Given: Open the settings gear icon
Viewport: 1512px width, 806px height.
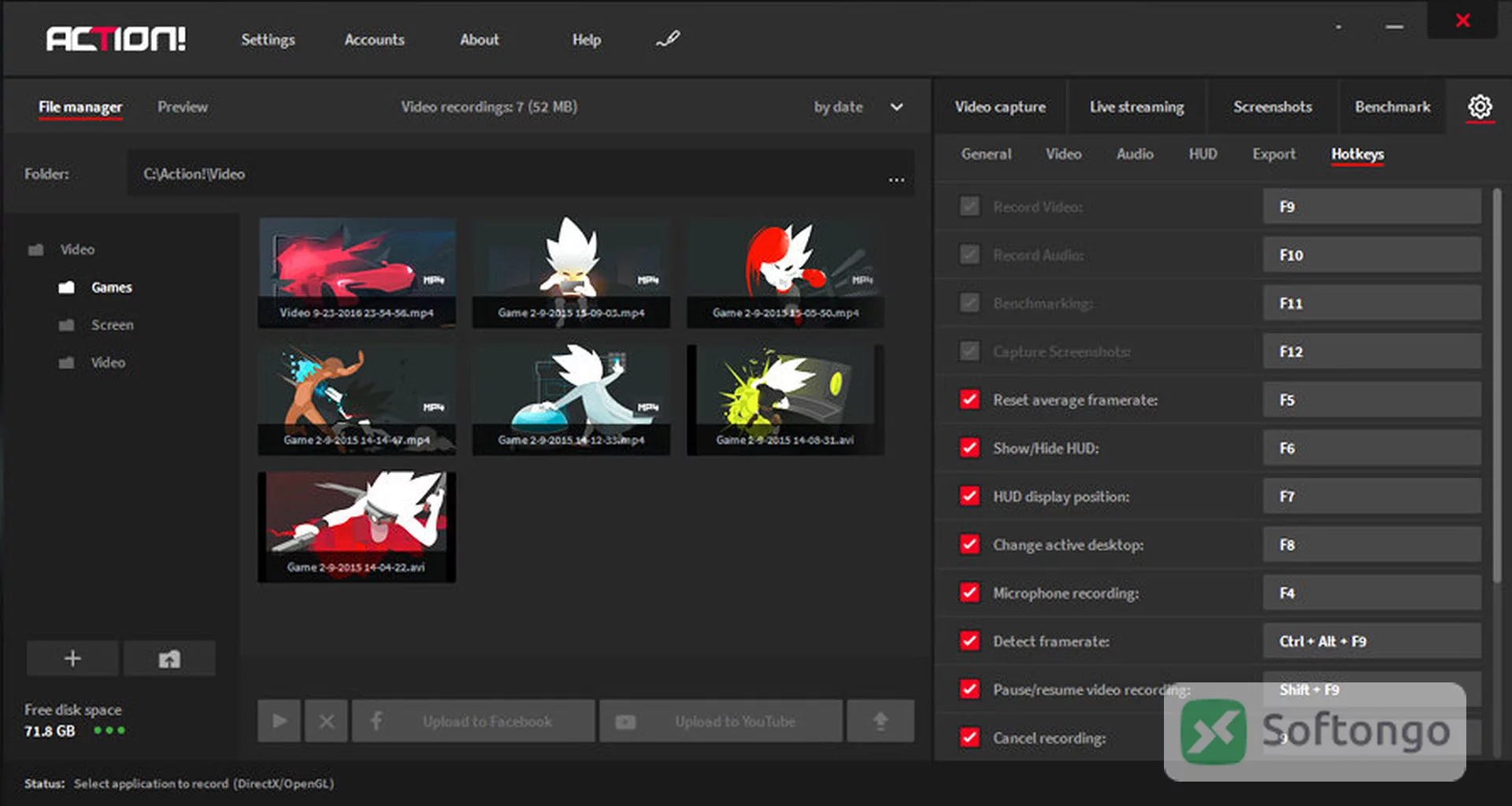Looking at the screenshot, I should click(x=1480, y=107).
